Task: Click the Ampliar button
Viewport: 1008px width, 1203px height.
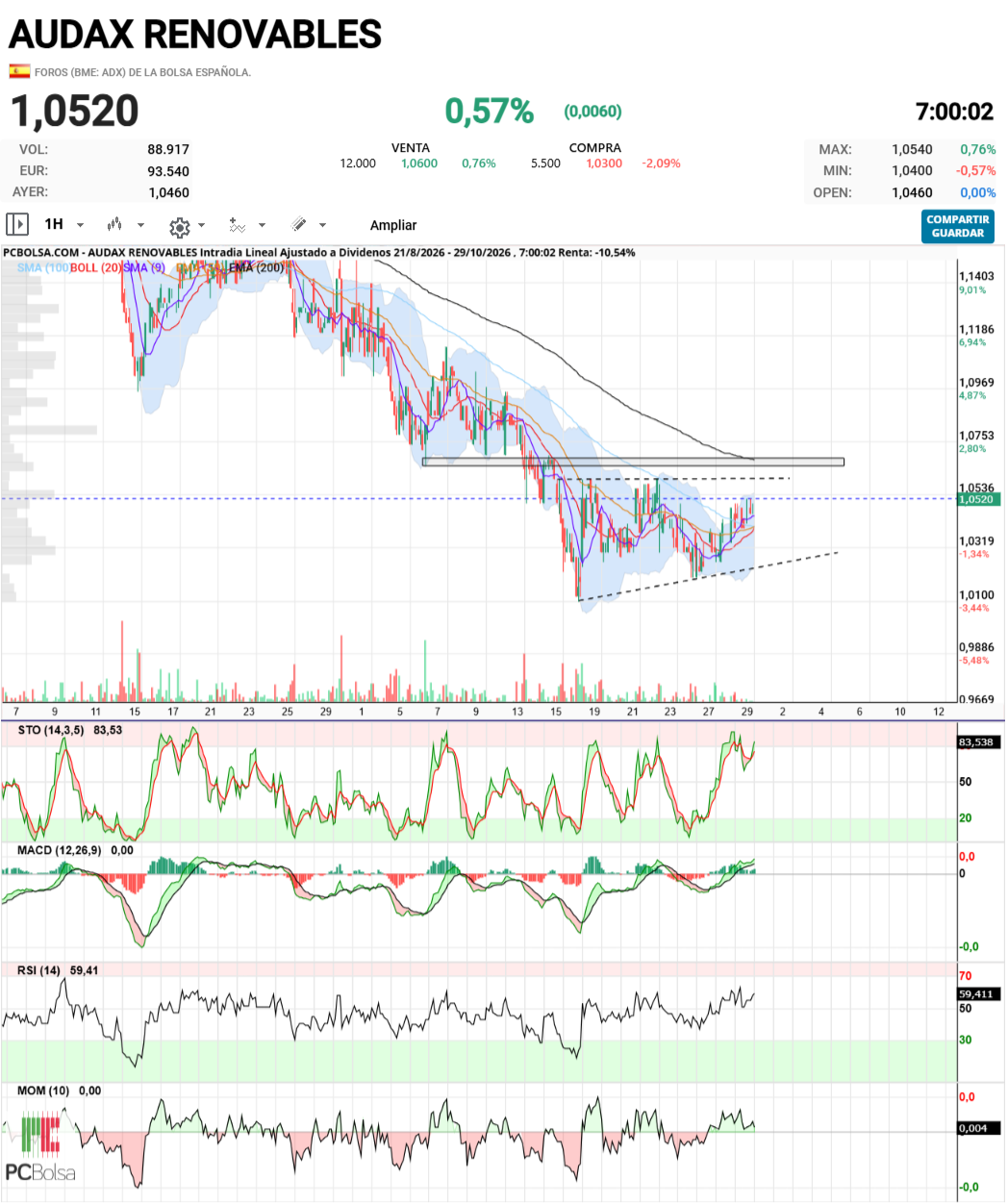Action: click(x=393, y=225)
